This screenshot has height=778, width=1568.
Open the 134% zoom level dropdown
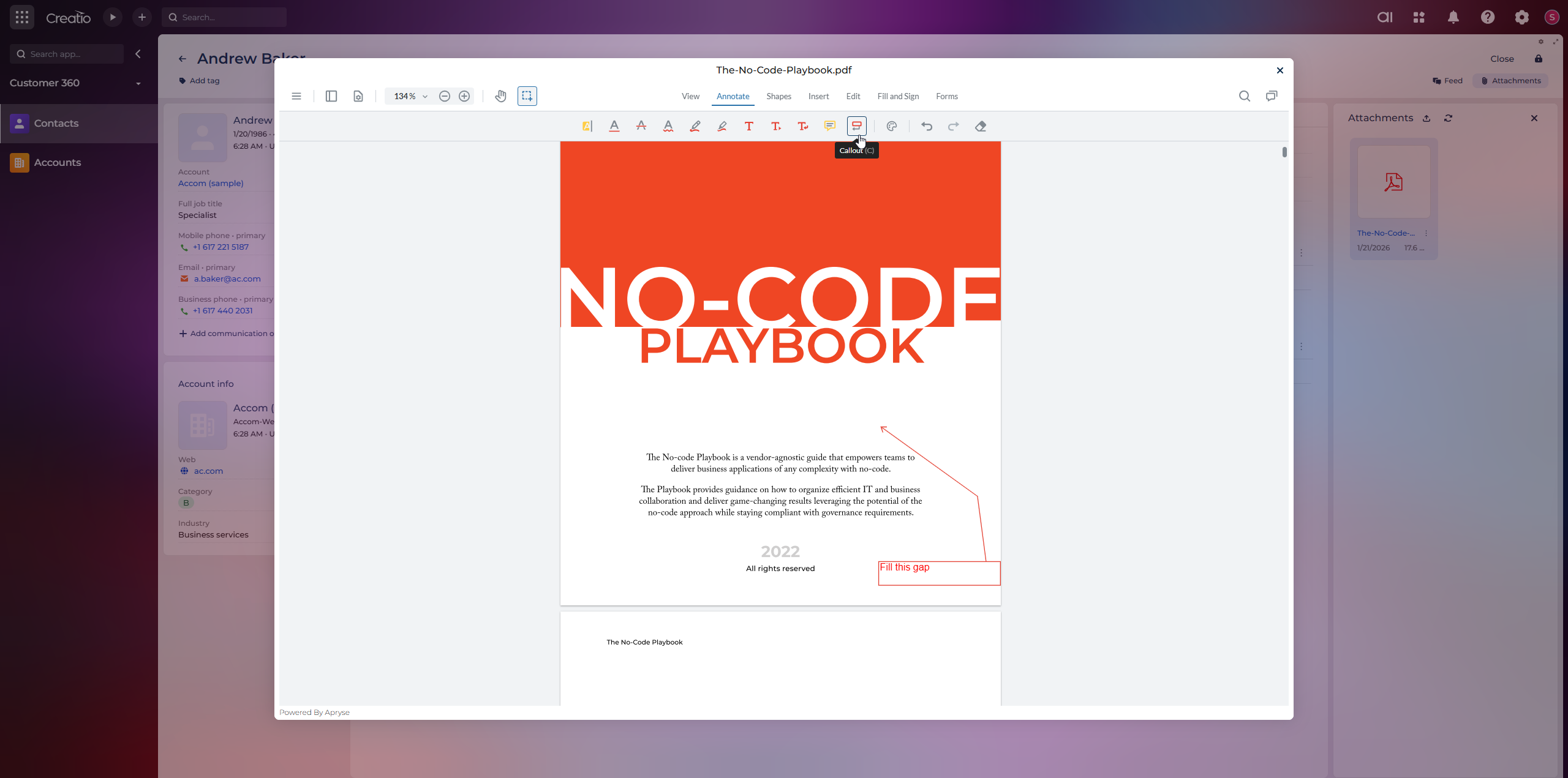(x=424, y=96)
